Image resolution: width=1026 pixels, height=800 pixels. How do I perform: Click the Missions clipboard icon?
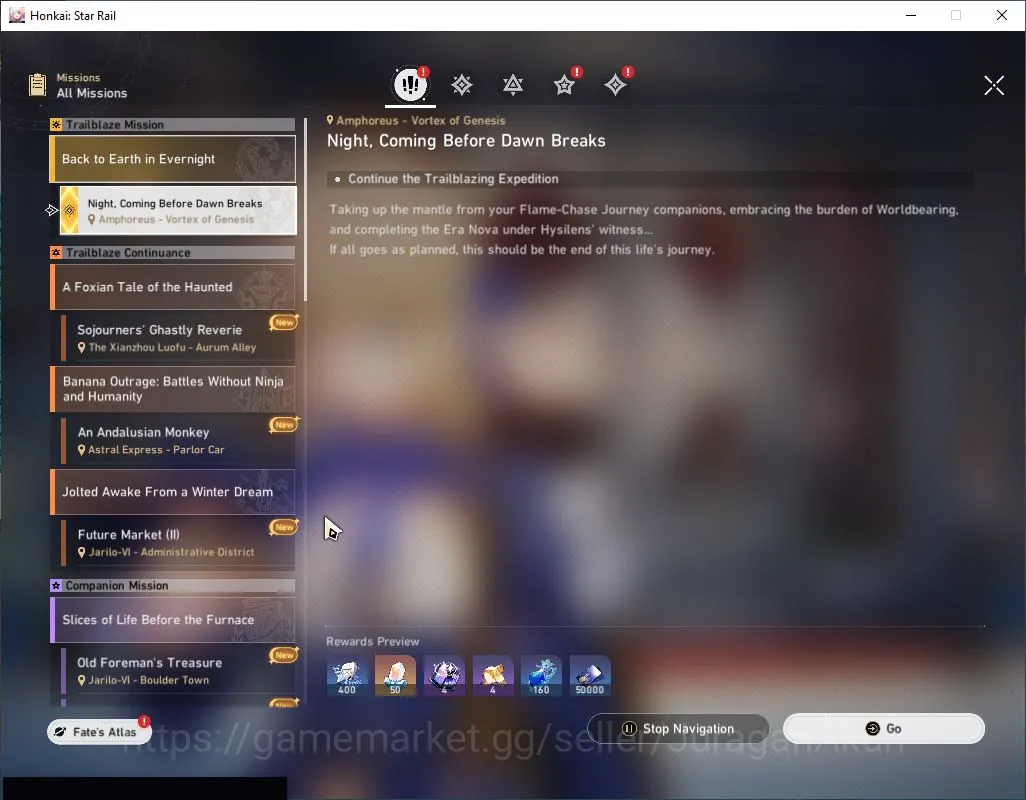point(38,85)
